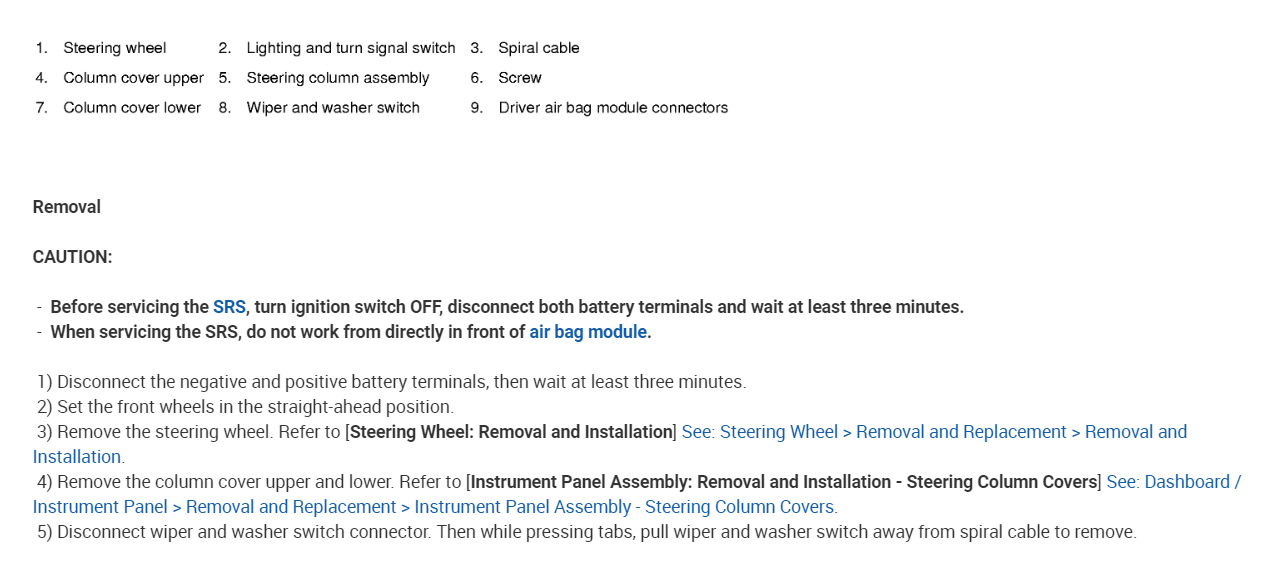
Task: Click legend item Lighting and turn signal switch
Action: coord(350,48)
